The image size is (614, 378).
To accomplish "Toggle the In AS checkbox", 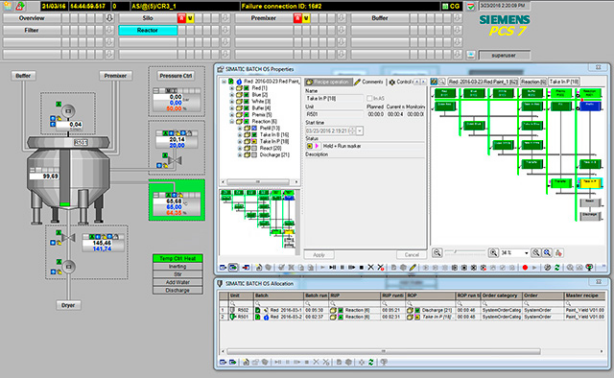I will [x=369, y=98].
